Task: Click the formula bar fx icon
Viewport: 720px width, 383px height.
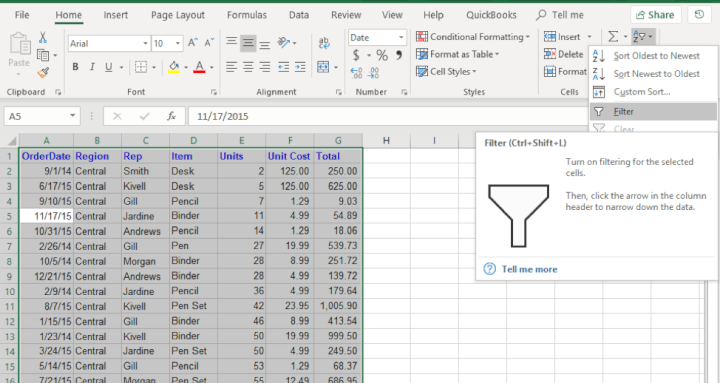Action: point(171,116)
